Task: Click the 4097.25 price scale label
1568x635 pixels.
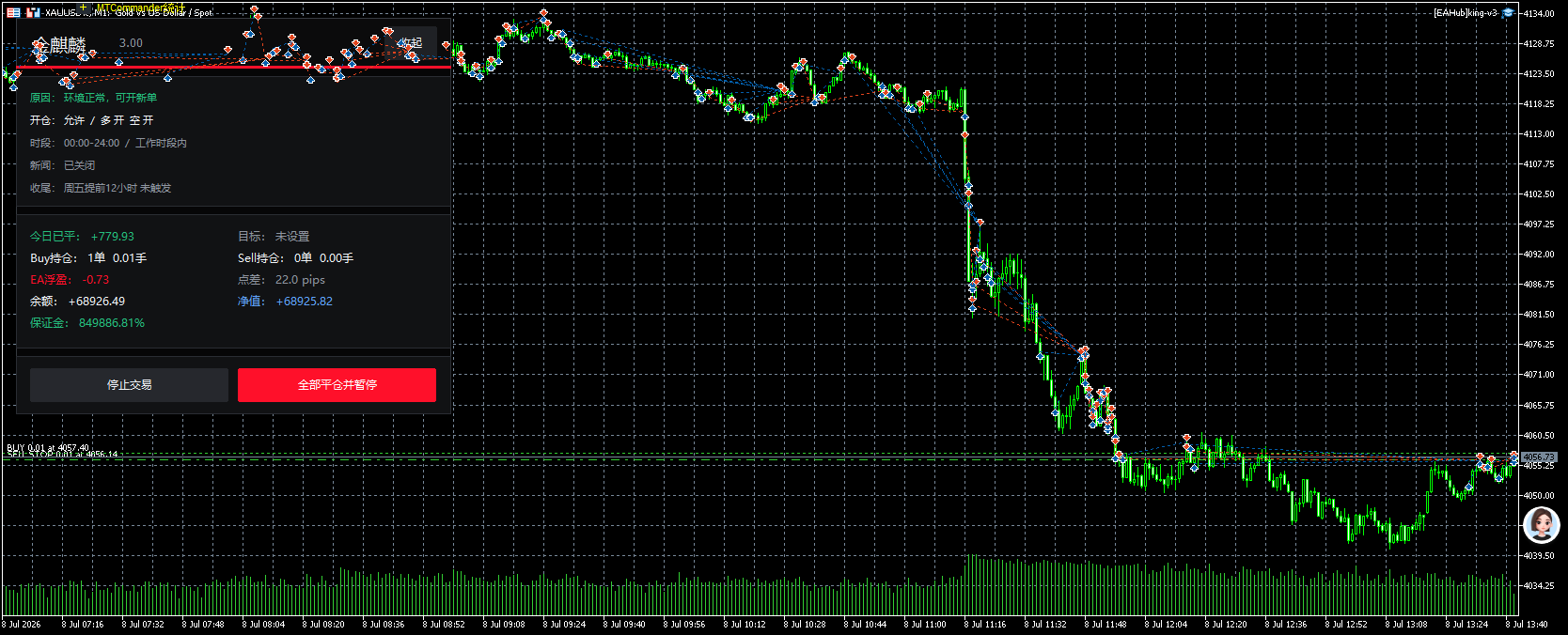Action: coord(1539,225)
